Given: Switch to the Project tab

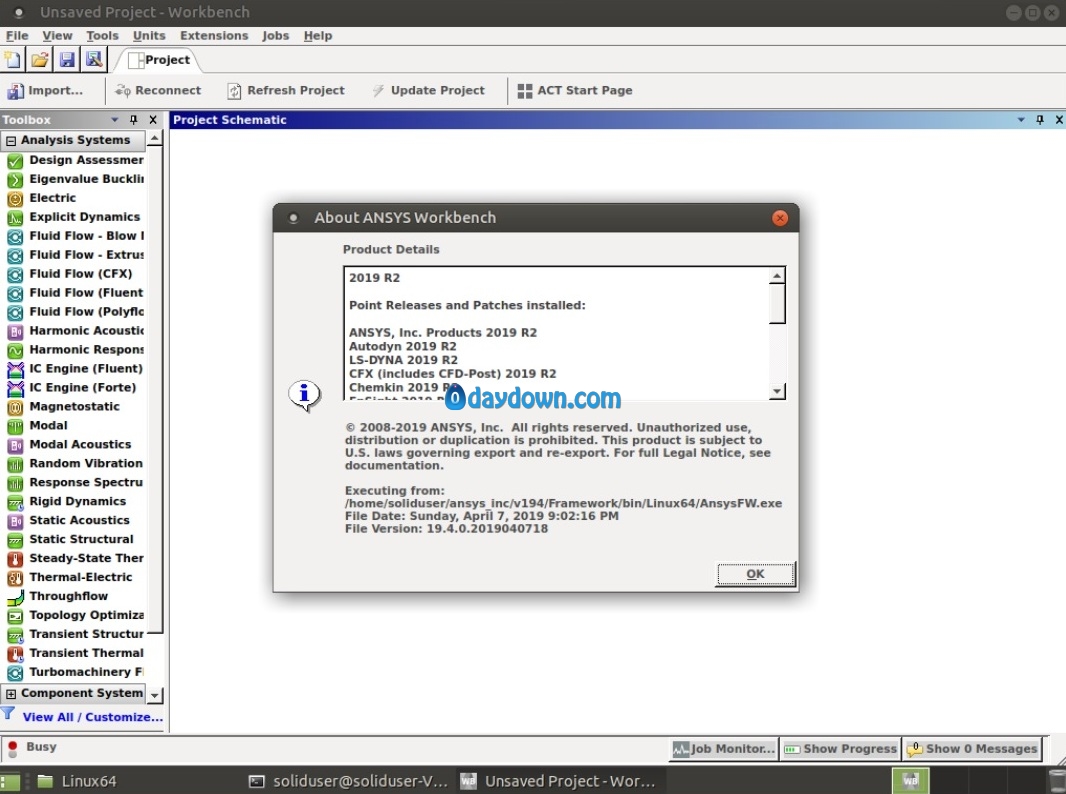Looking at the screenshot, I should (158, 60).
